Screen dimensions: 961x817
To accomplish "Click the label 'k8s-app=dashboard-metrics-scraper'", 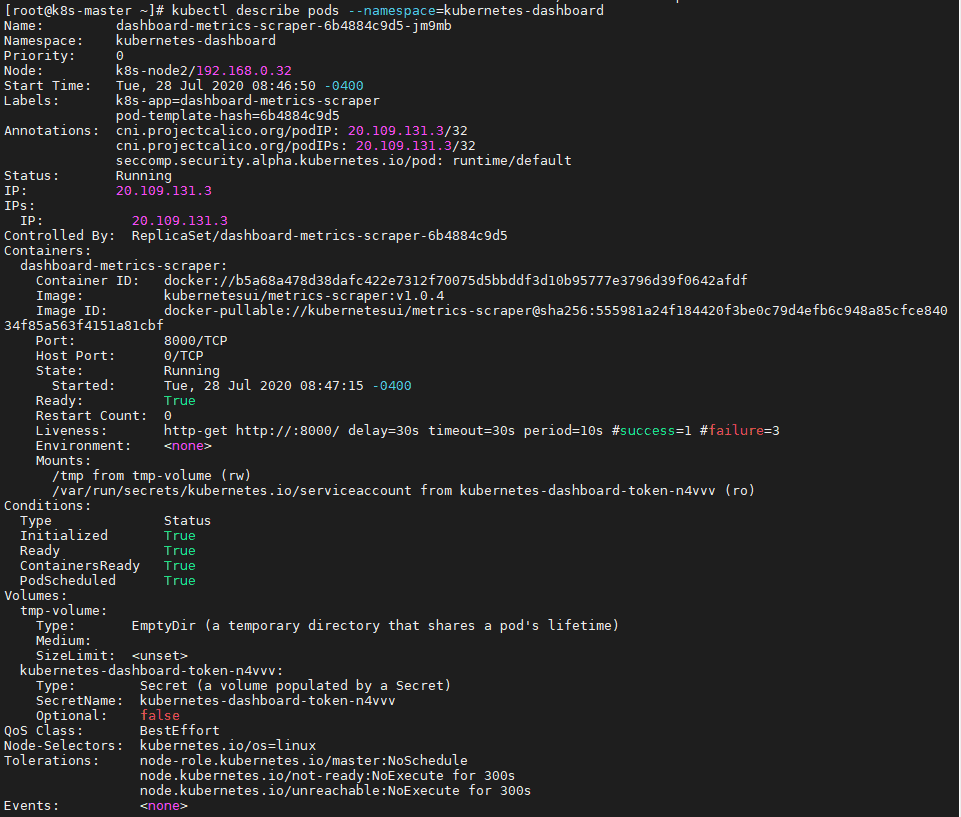I will 248,101.
